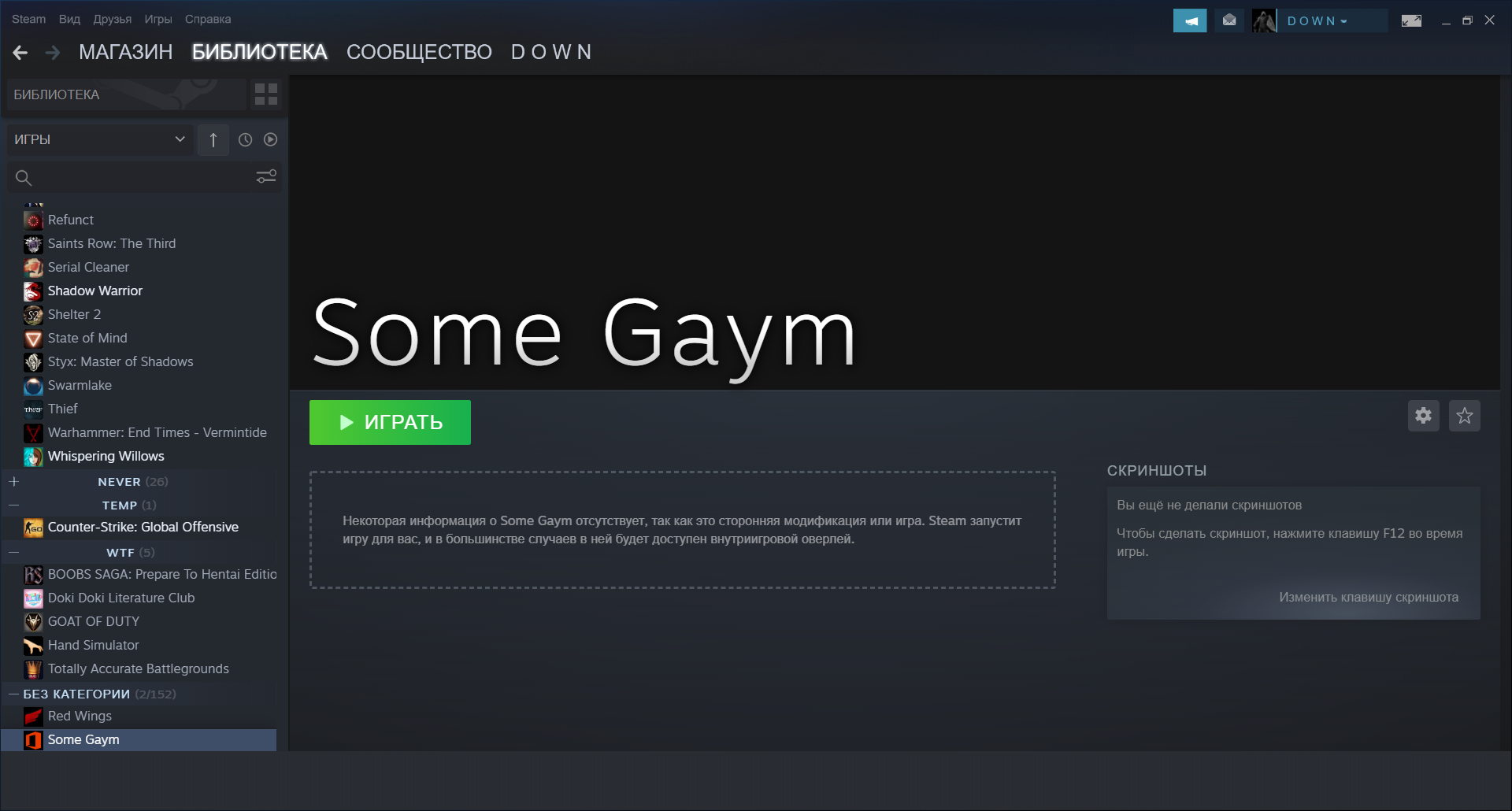Switch to Big Picture mode icon
Viewport: 1512px width, 811px height.
point(1411,20)
